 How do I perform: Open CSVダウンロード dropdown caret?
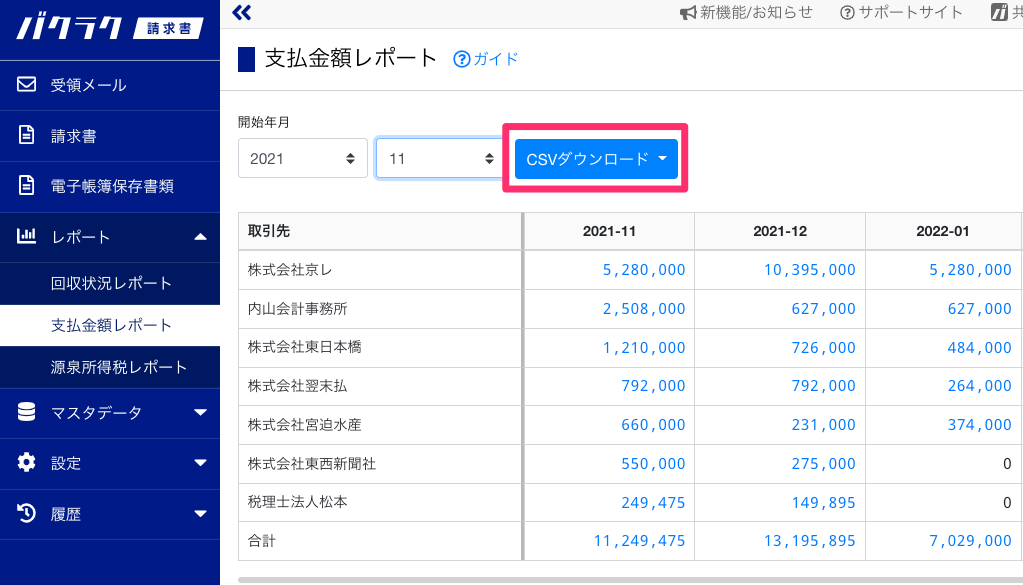(x=663, y=158)
